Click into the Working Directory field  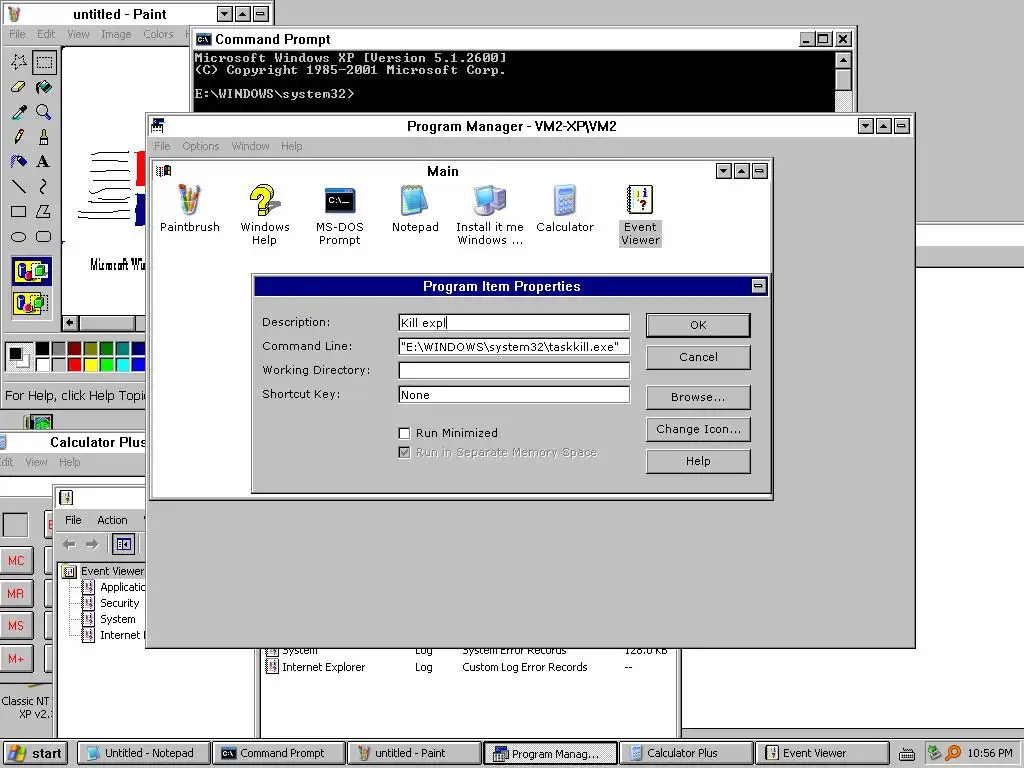point(514,370)
